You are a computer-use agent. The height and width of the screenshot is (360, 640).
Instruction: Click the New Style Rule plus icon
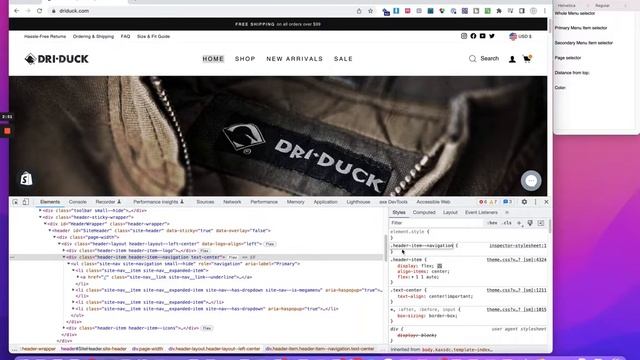(x=519, y=223)
